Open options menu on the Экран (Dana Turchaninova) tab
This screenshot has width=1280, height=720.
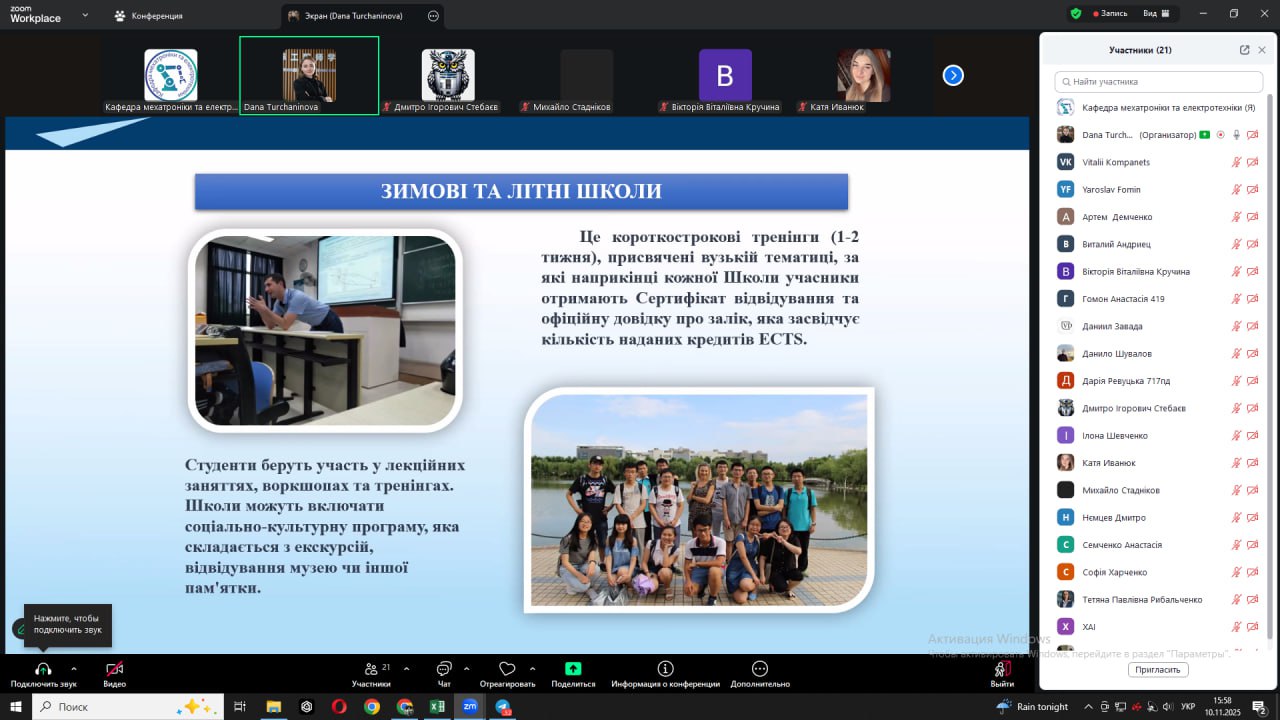coord(433,16)
